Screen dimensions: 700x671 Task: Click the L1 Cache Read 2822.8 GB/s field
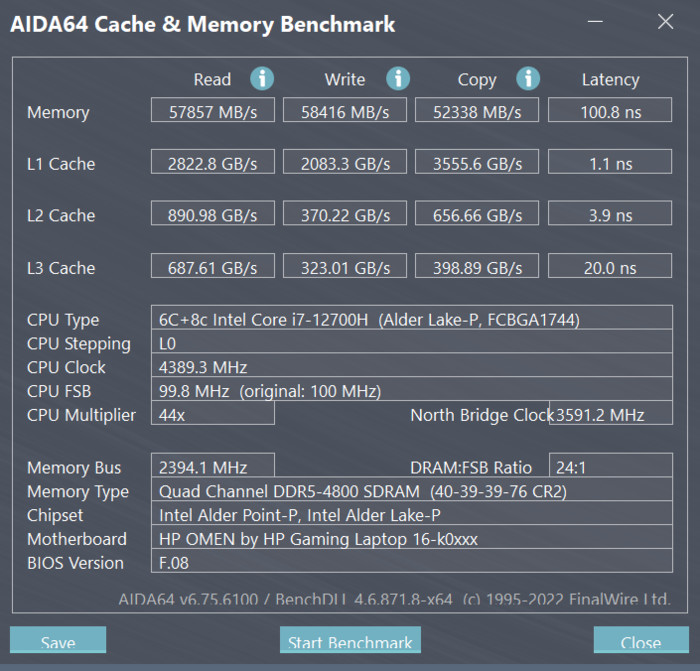click(x=213, y=162)
